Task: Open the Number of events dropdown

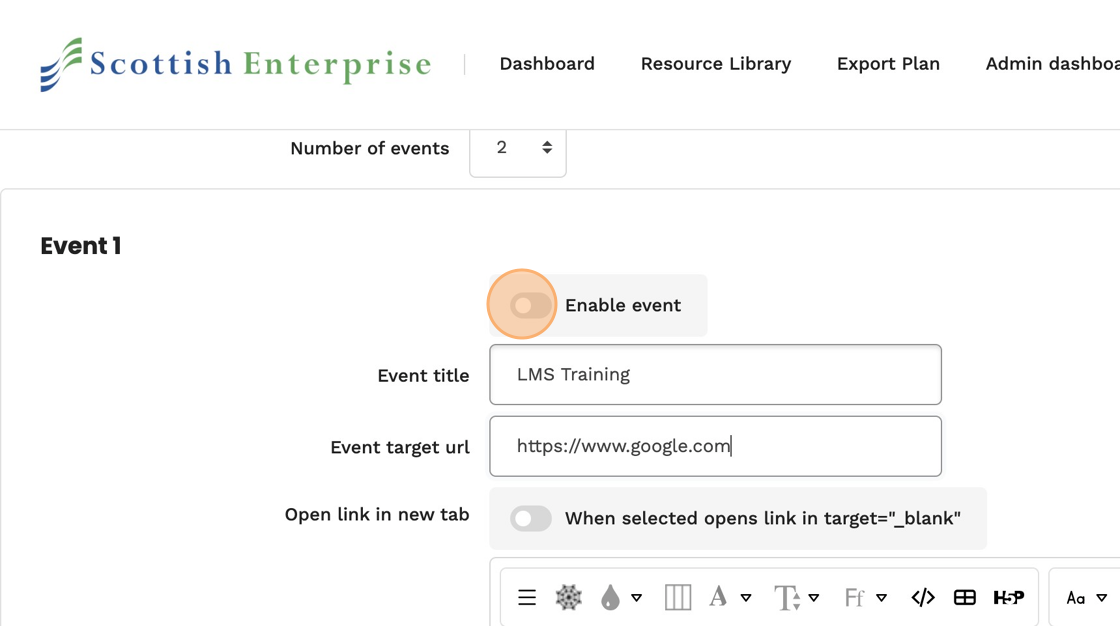Action: point(518,148)
